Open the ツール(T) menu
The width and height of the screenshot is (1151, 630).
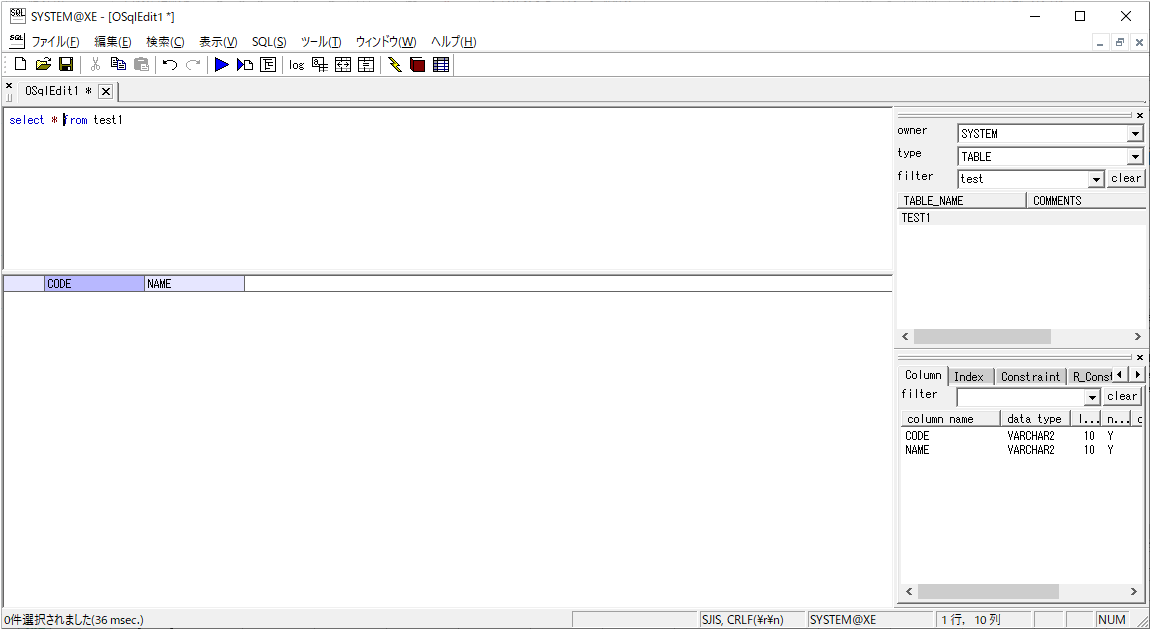point(321,42)
